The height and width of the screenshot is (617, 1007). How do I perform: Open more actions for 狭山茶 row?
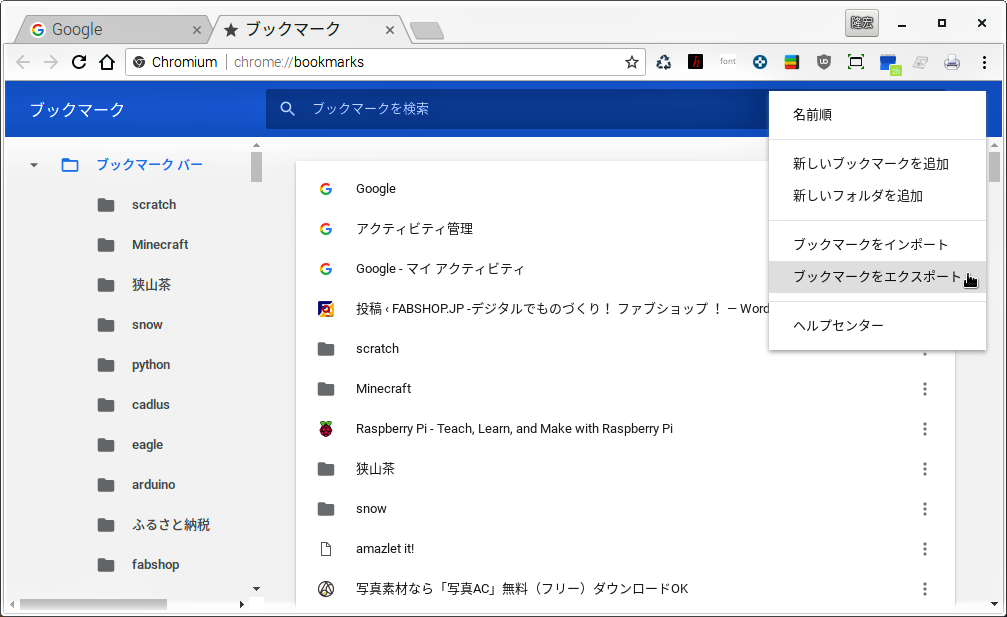coord(925,469)
